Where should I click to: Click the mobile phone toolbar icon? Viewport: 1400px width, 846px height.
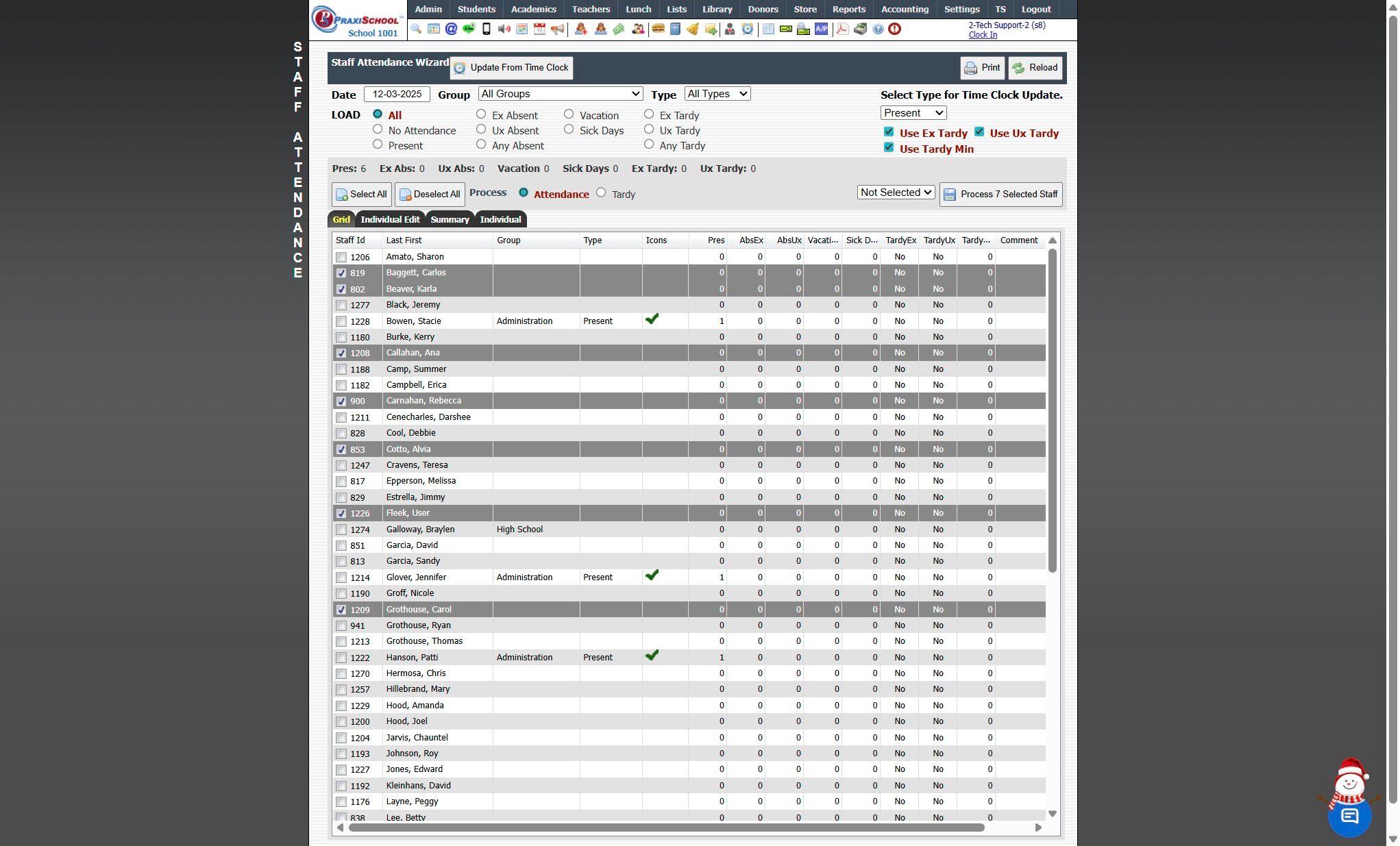[487, 29]
